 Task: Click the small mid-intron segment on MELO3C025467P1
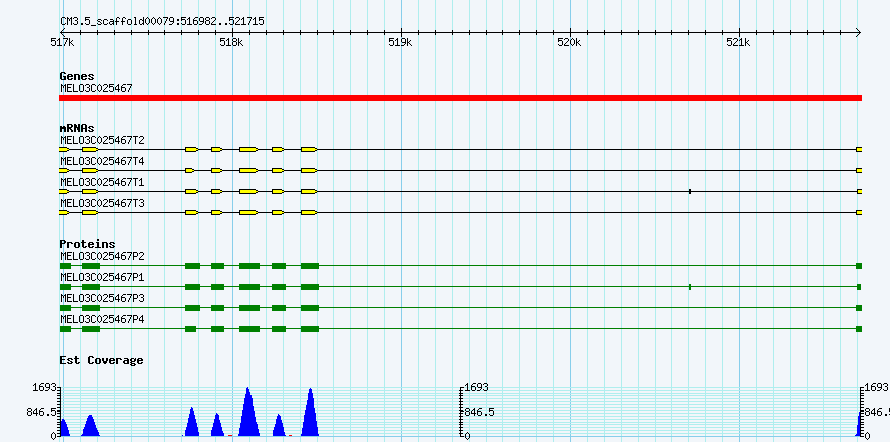tap(690, 287)
